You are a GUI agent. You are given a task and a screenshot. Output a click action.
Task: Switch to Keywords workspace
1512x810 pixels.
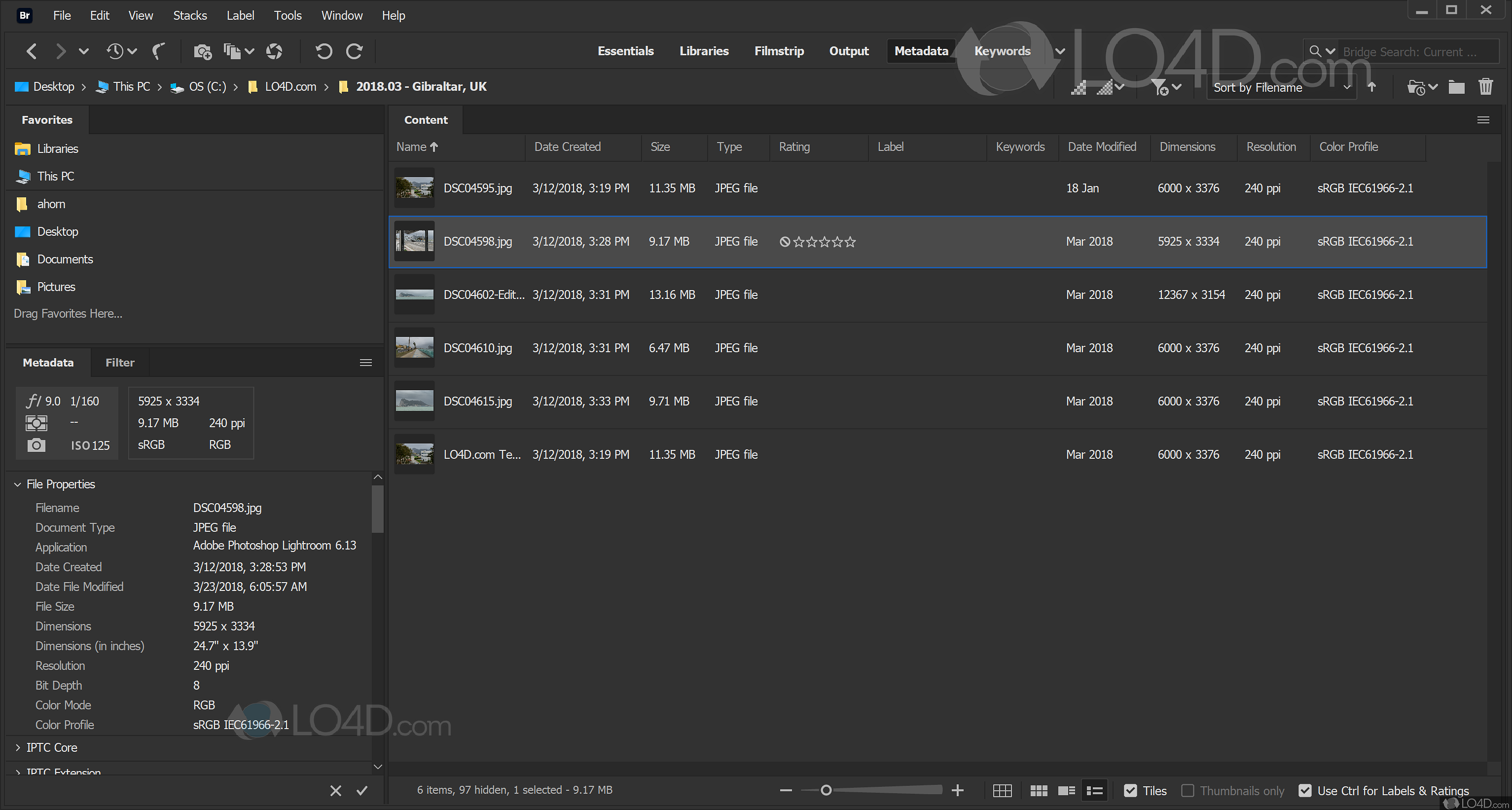coord(1002,51)
